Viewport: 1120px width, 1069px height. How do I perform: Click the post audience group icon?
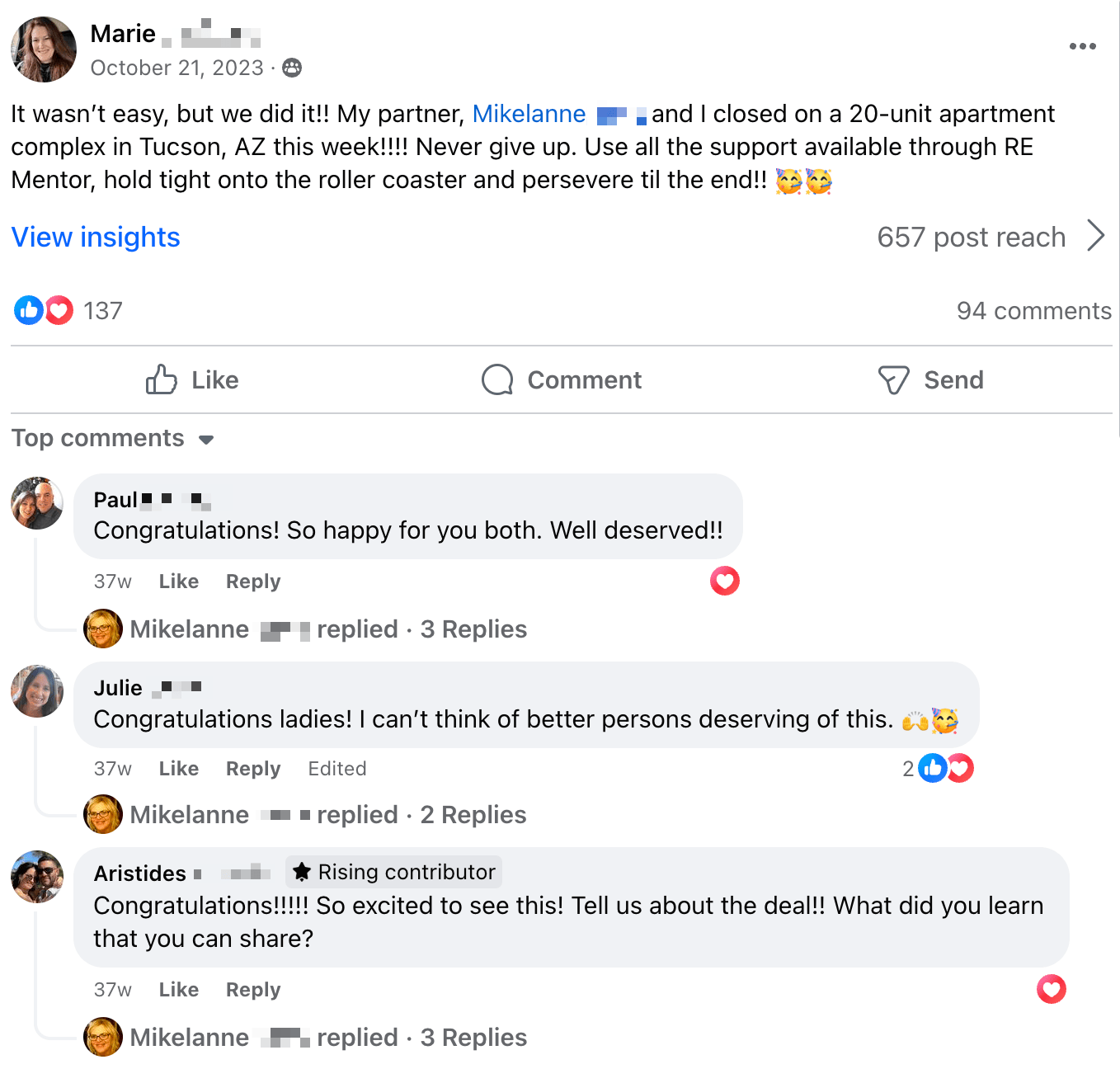tap(292, 68)
